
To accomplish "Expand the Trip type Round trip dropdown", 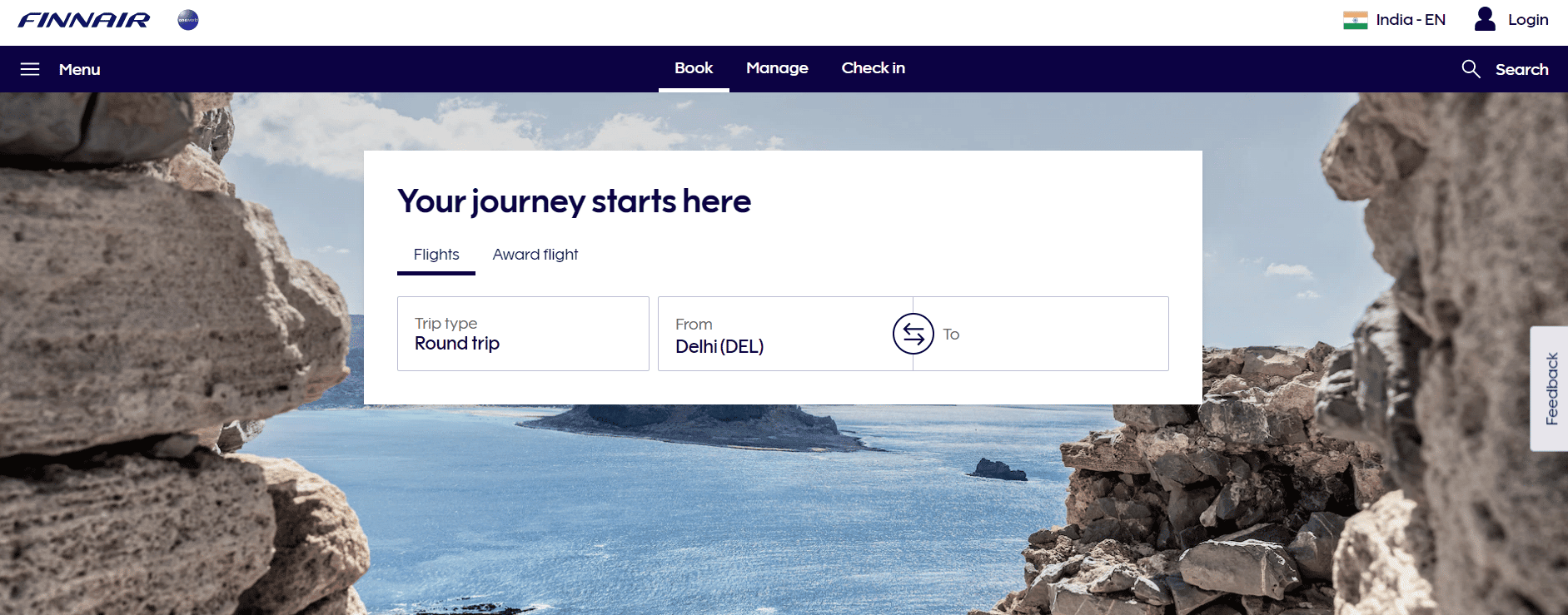I will coord(523,334).
